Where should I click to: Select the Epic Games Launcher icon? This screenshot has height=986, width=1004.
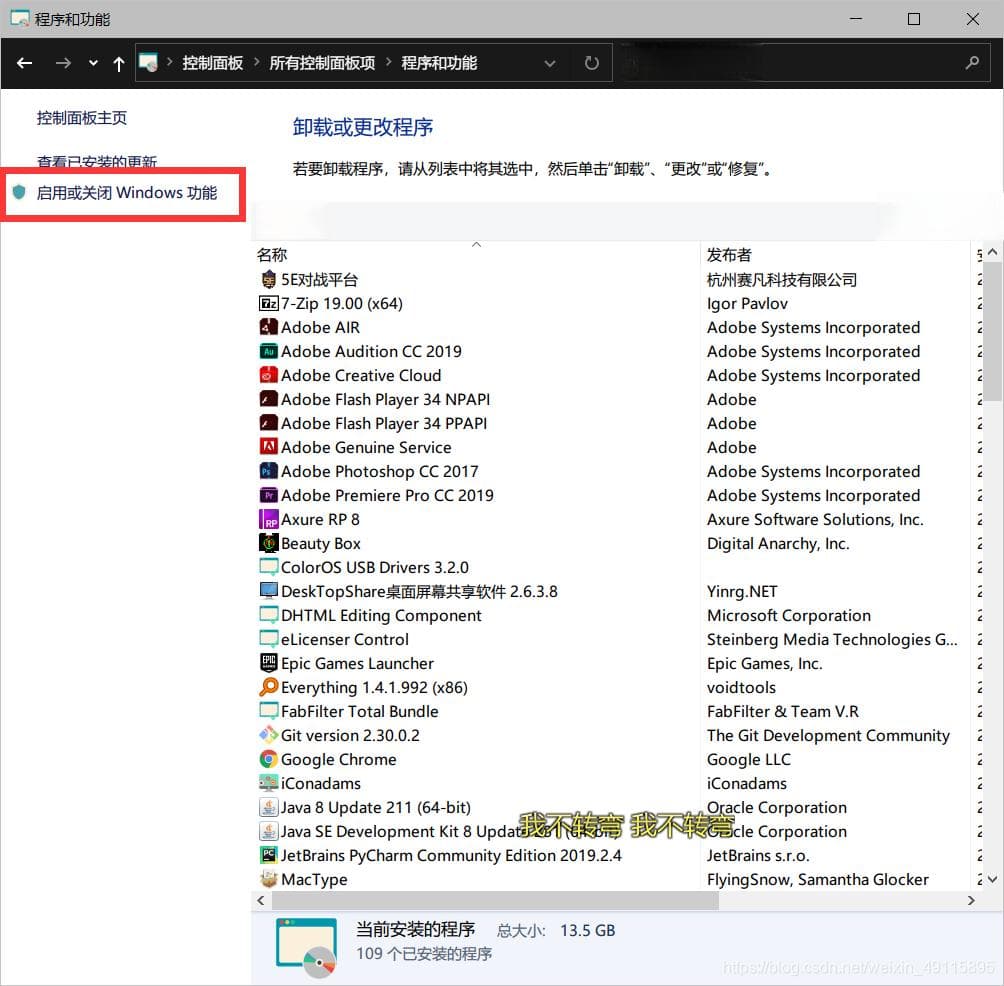(268, 663)
